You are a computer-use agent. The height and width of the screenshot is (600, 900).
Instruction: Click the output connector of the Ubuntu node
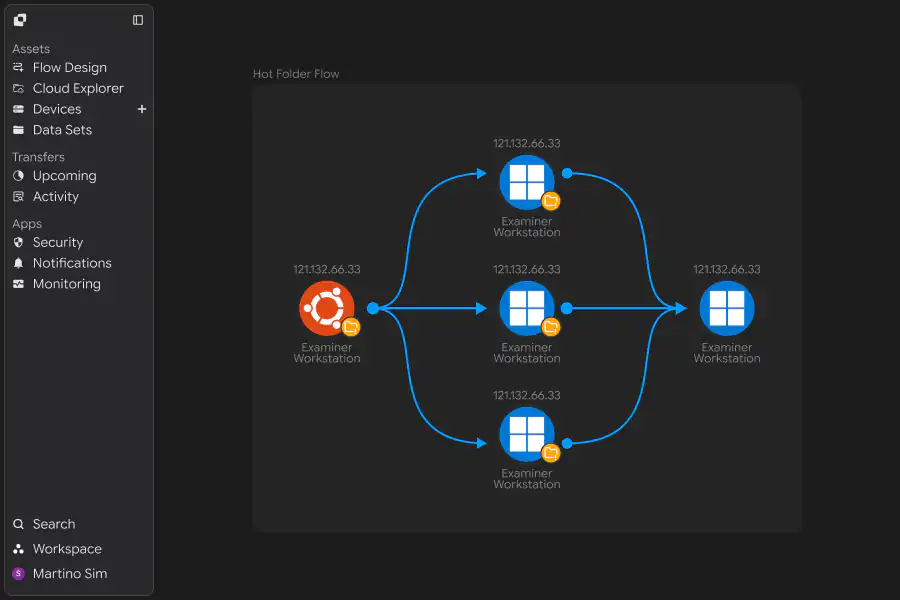tap(373, 308)
